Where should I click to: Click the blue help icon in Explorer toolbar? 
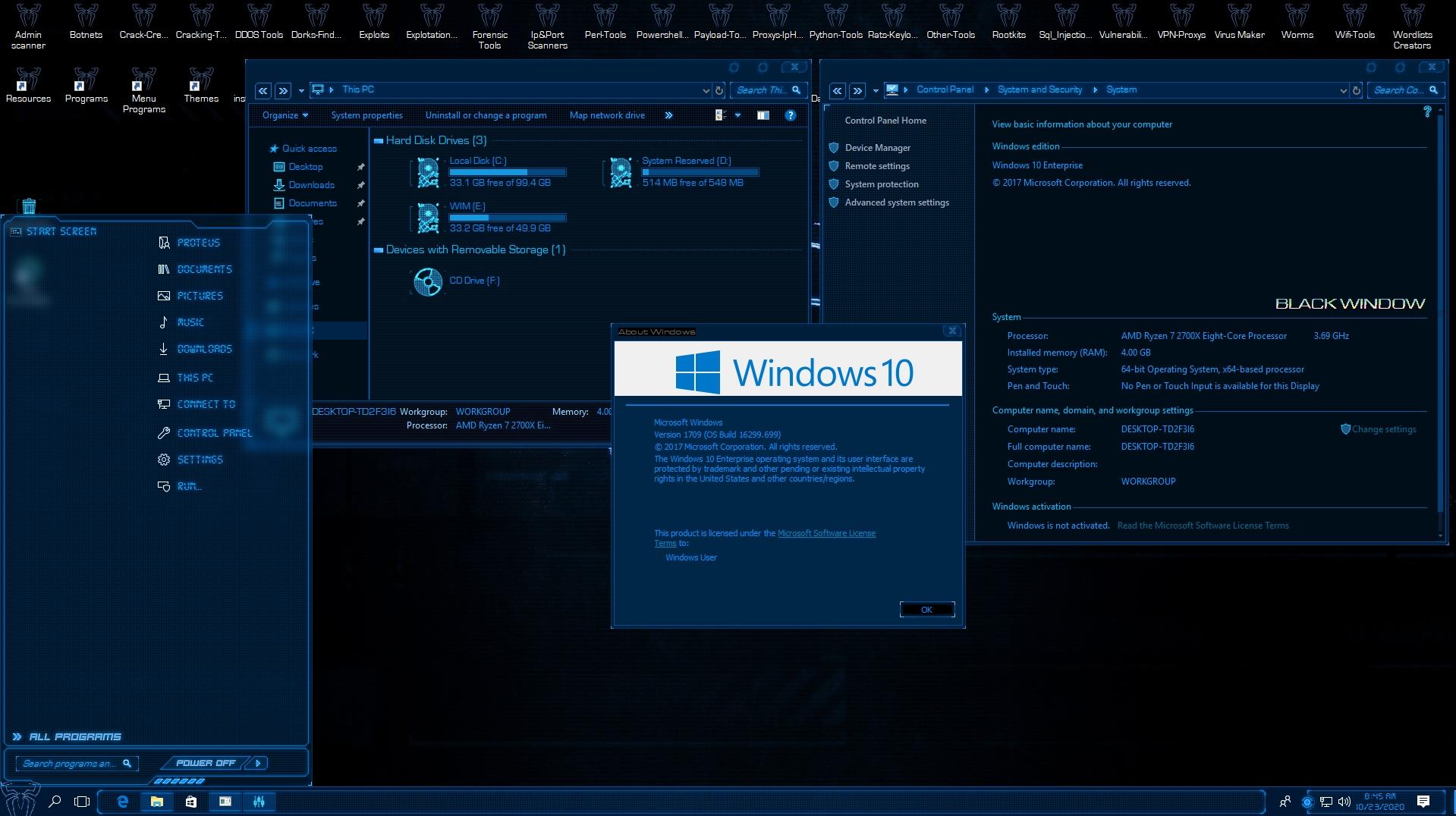[x=791, y=115]
